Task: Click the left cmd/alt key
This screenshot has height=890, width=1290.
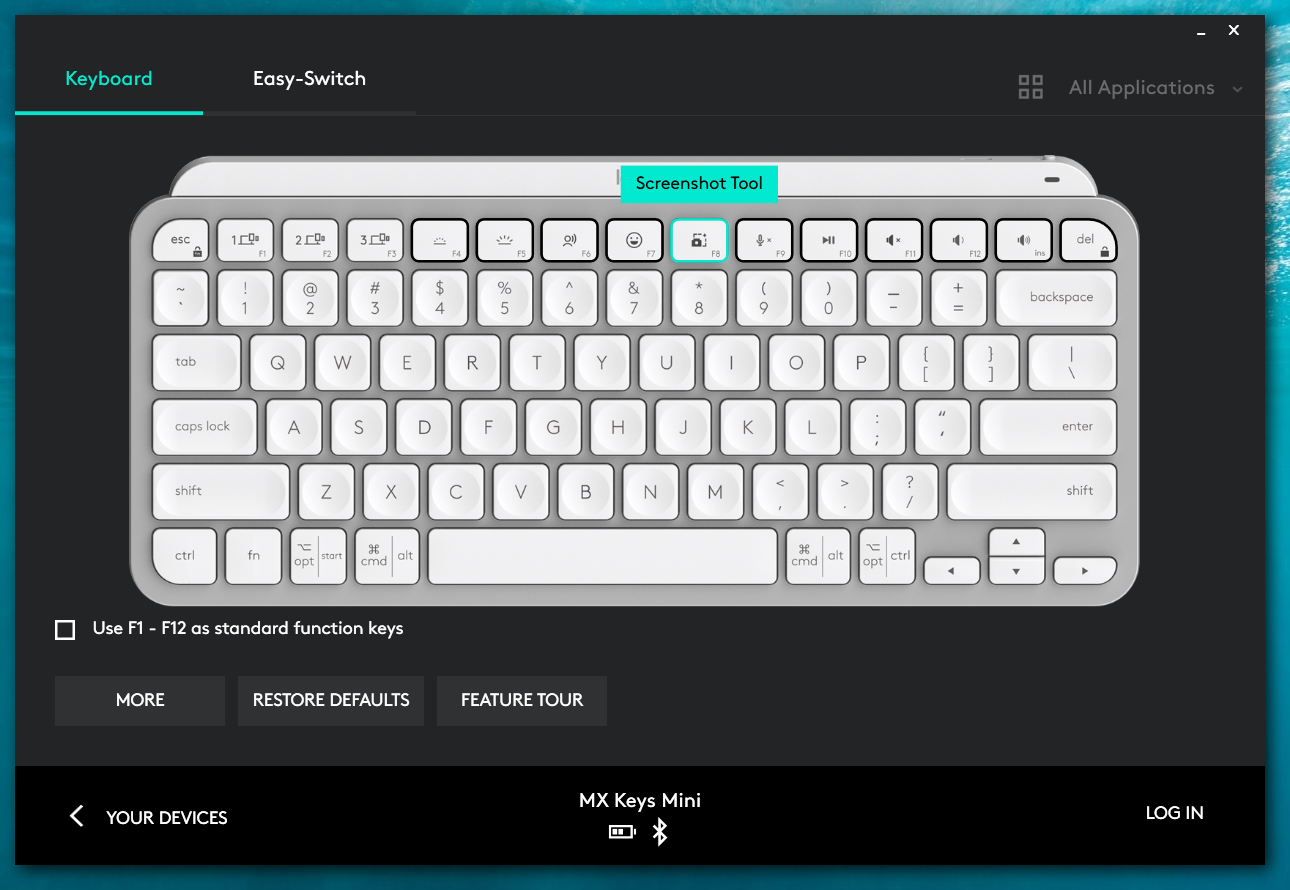Action: point(387,556)
